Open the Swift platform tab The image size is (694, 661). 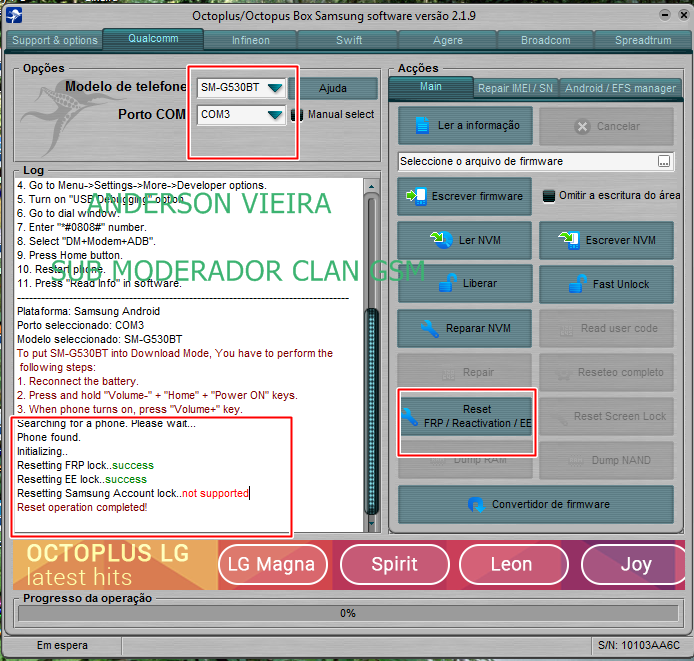pyautogui.click(x=349, y=40)
